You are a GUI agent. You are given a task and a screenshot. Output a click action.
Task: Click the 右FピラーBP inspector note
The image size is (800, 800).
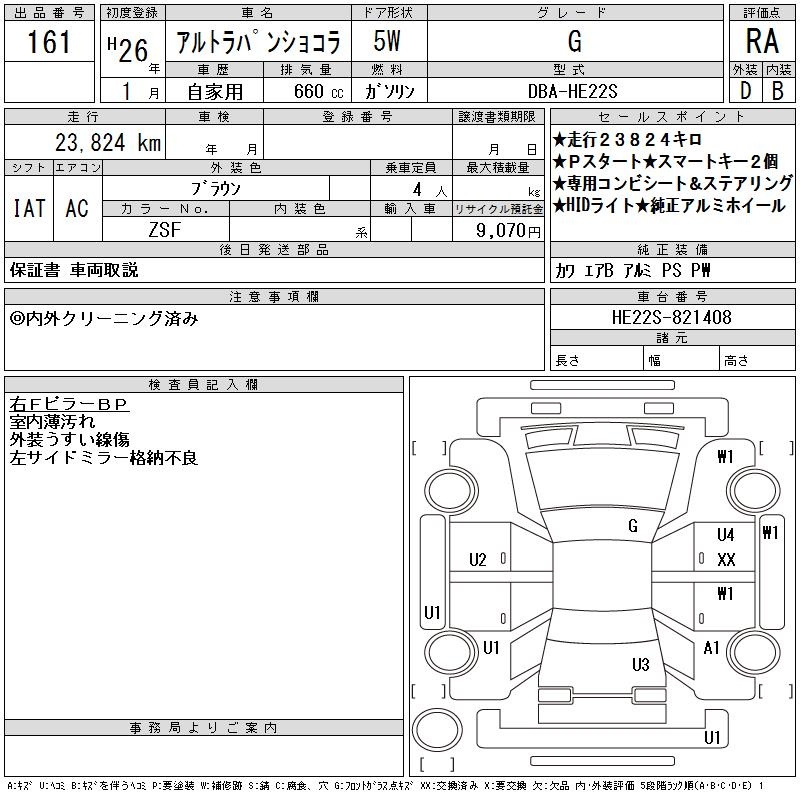(69, 404)
